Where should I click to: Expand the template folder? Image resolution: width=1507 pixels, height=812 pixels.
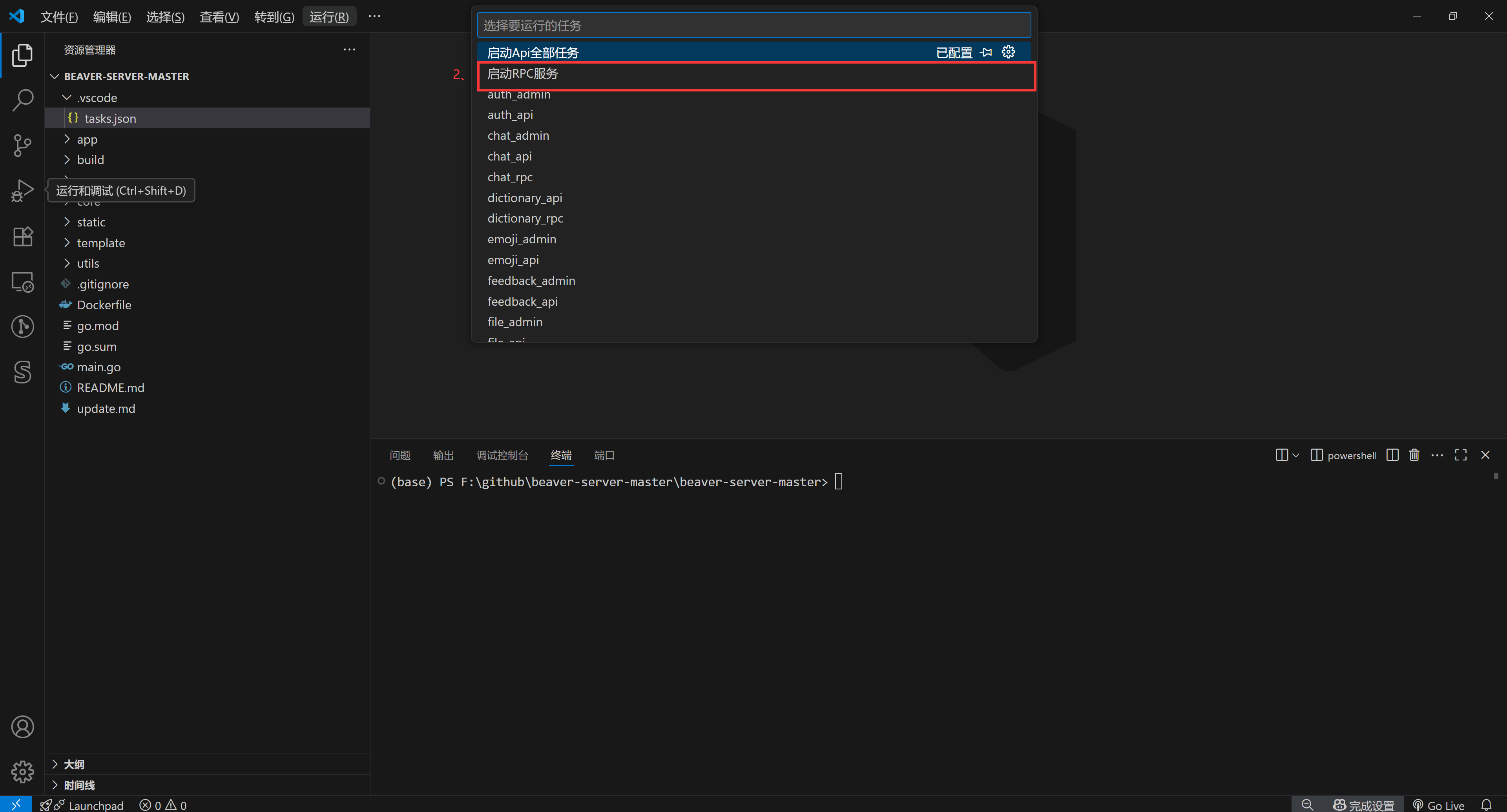coord(67,243)
